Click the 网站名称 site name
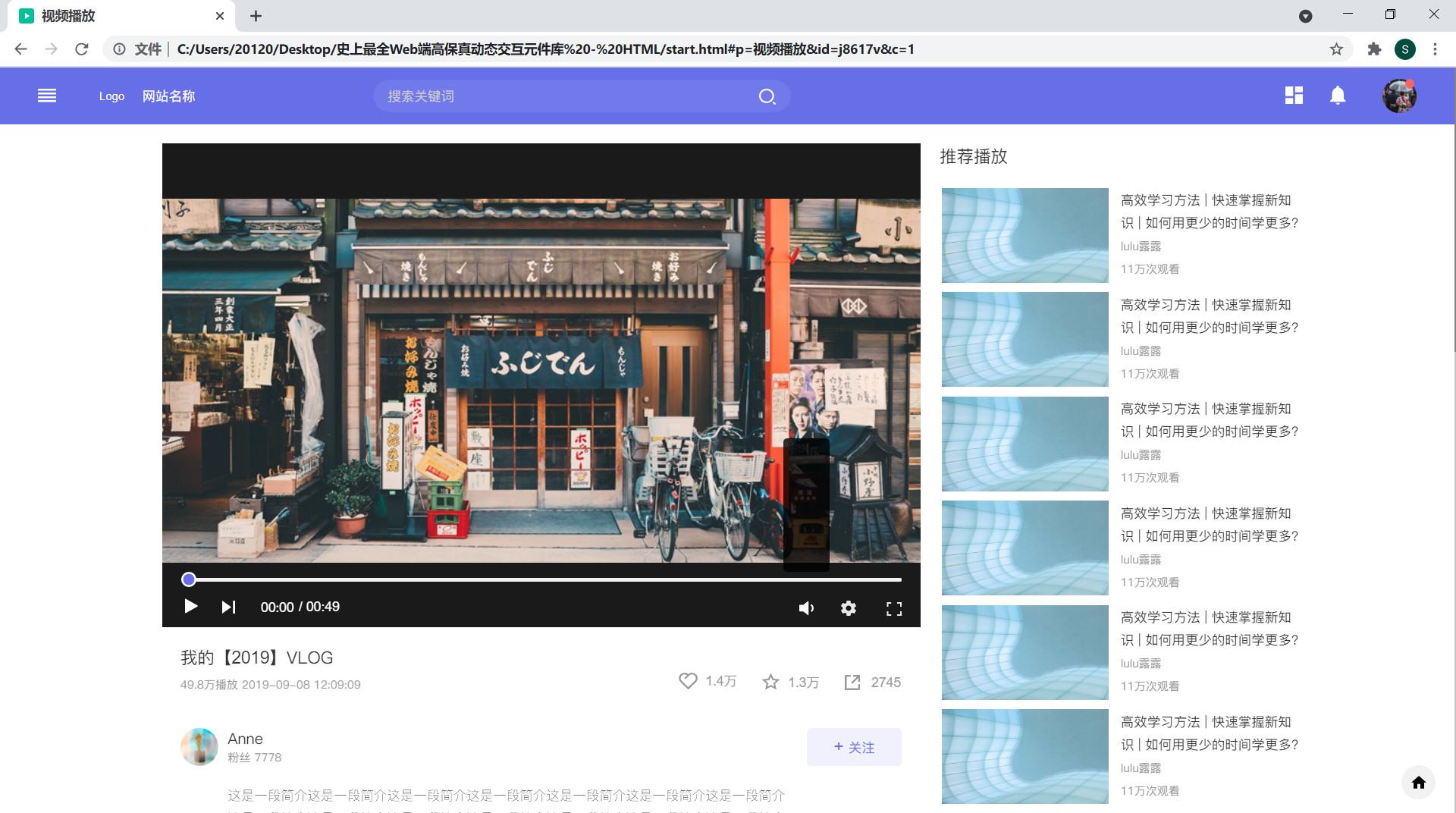 pyautogui.click(x=169, y=96)
